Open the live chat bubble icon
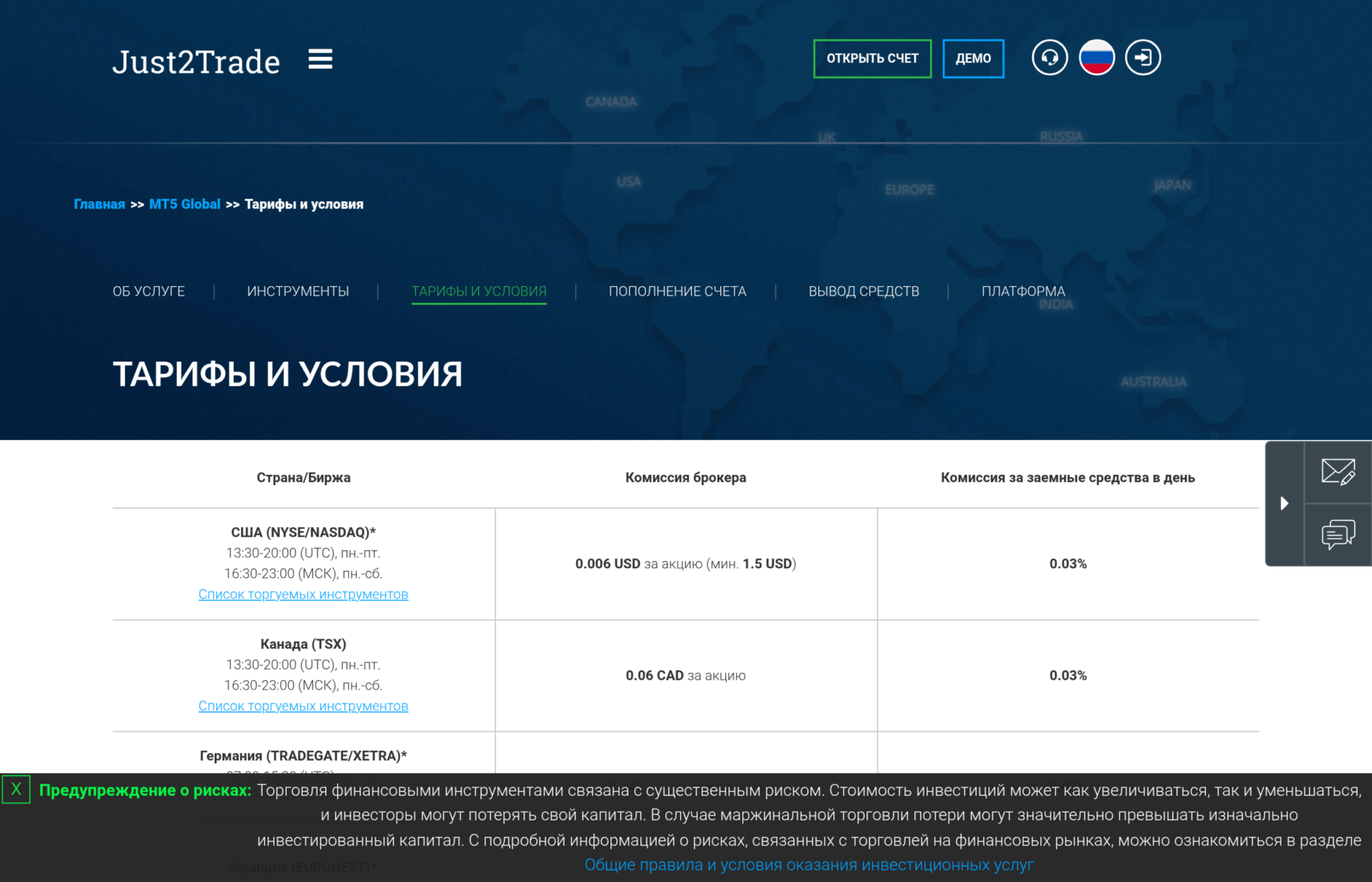The image size is (1372, 882). tap(1338, 534)
